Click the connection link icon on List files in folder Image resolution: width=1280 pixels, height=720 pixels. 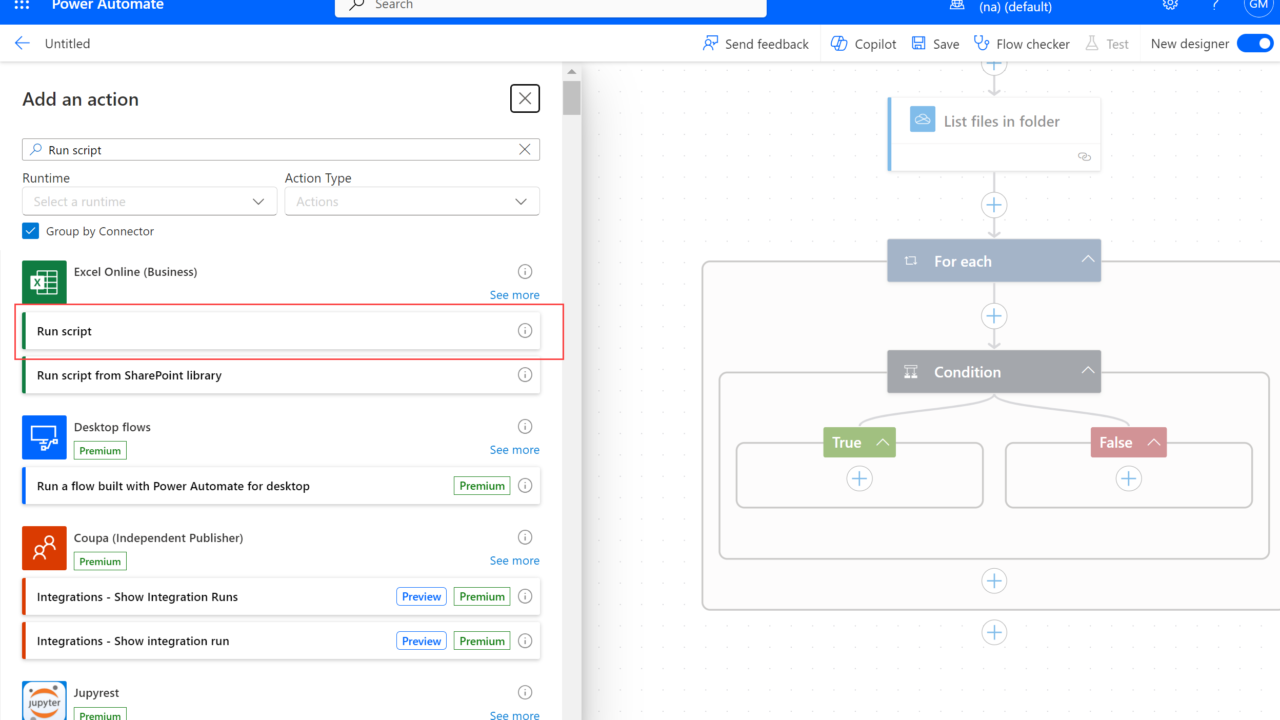coord(1084,157)
